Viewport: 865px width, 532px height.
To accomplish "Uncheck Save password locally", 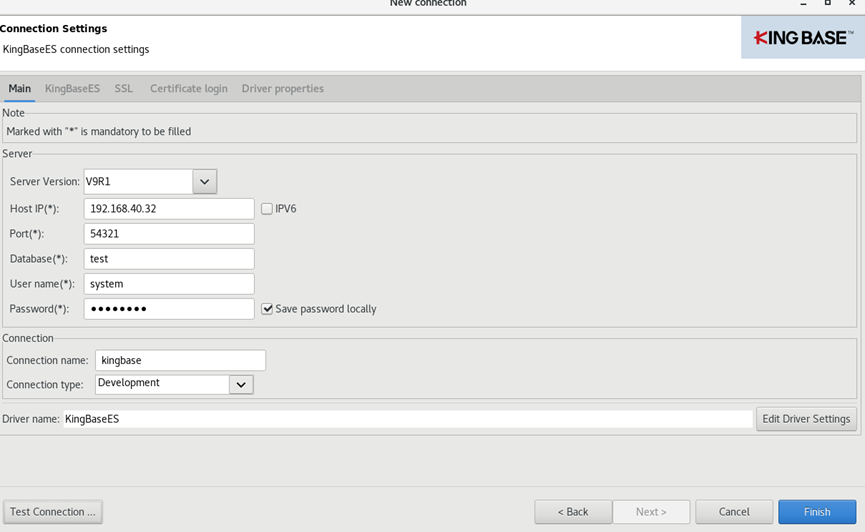I will pos(267,309).
